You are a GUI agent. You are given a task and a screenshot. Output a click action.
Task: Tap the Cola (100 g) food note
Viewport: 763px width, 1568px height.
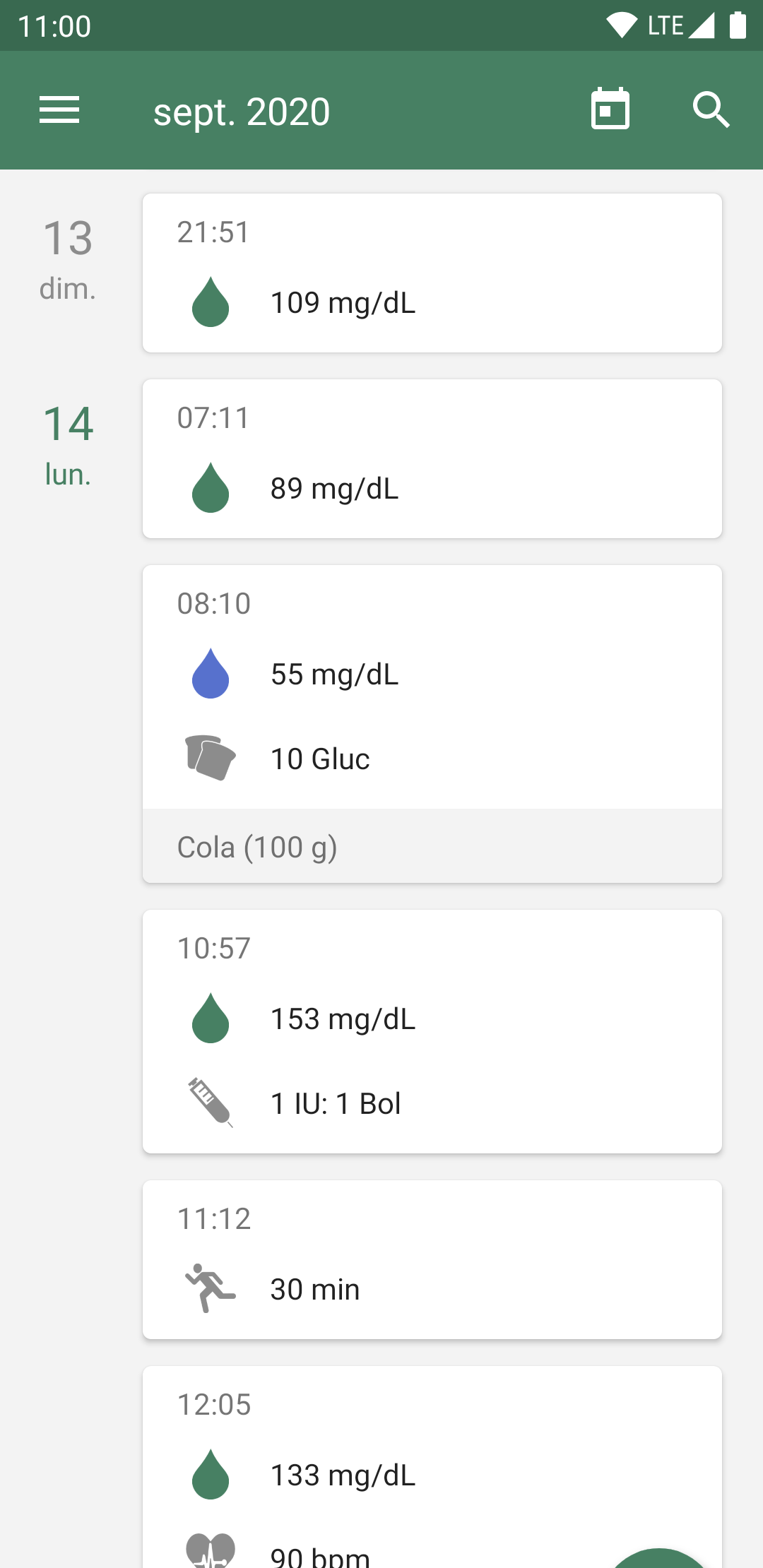click(x=432, y=846)
